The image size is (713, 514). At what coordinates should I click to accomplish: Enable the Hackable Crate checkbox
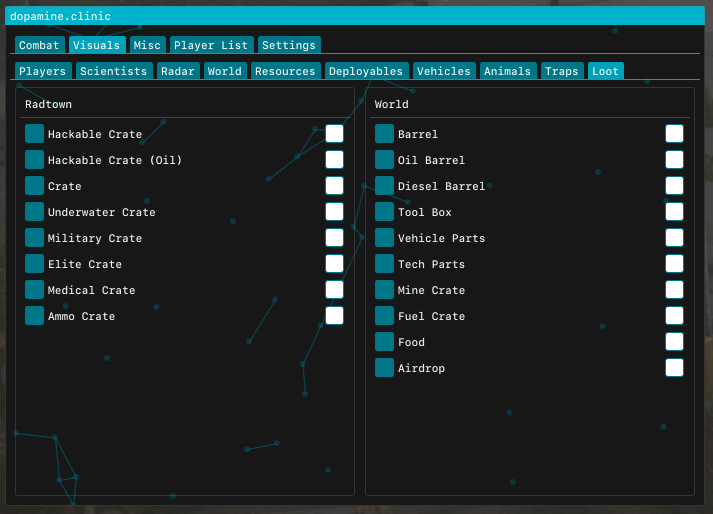334,134
